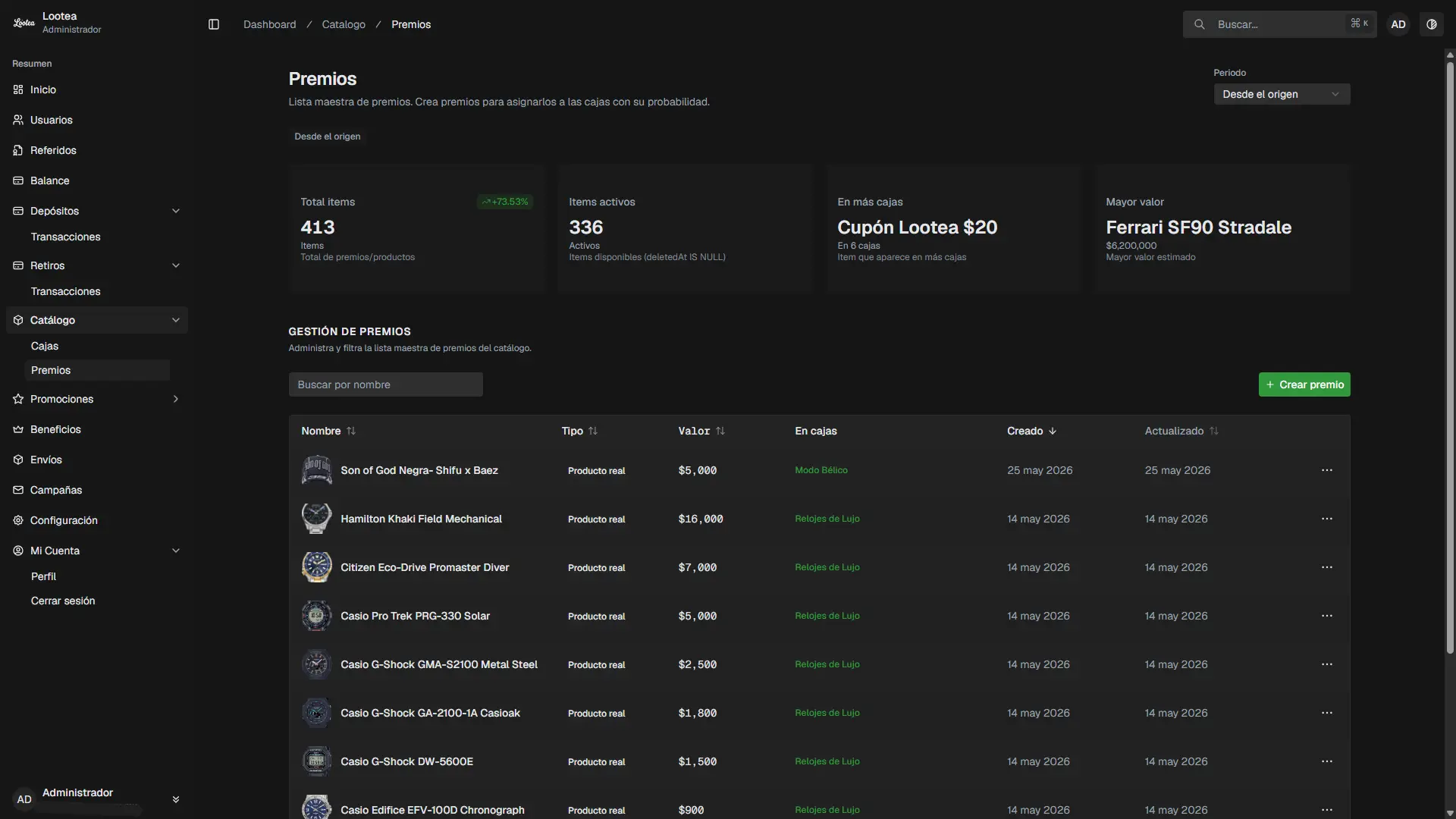
Task: Open the Periodo dropdown Desde el origen
Action: [1282, 94]
